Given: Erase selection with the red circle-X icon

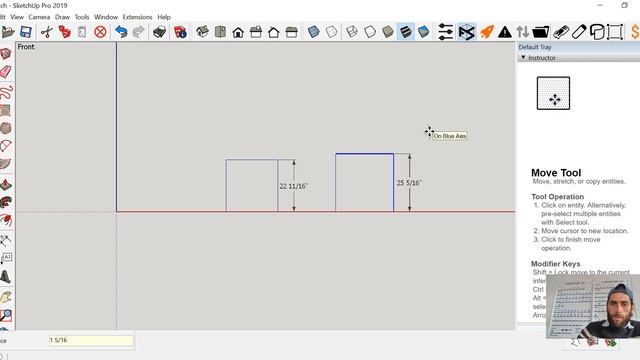Looking at the screenshot, I should click(x=100, y=32).
